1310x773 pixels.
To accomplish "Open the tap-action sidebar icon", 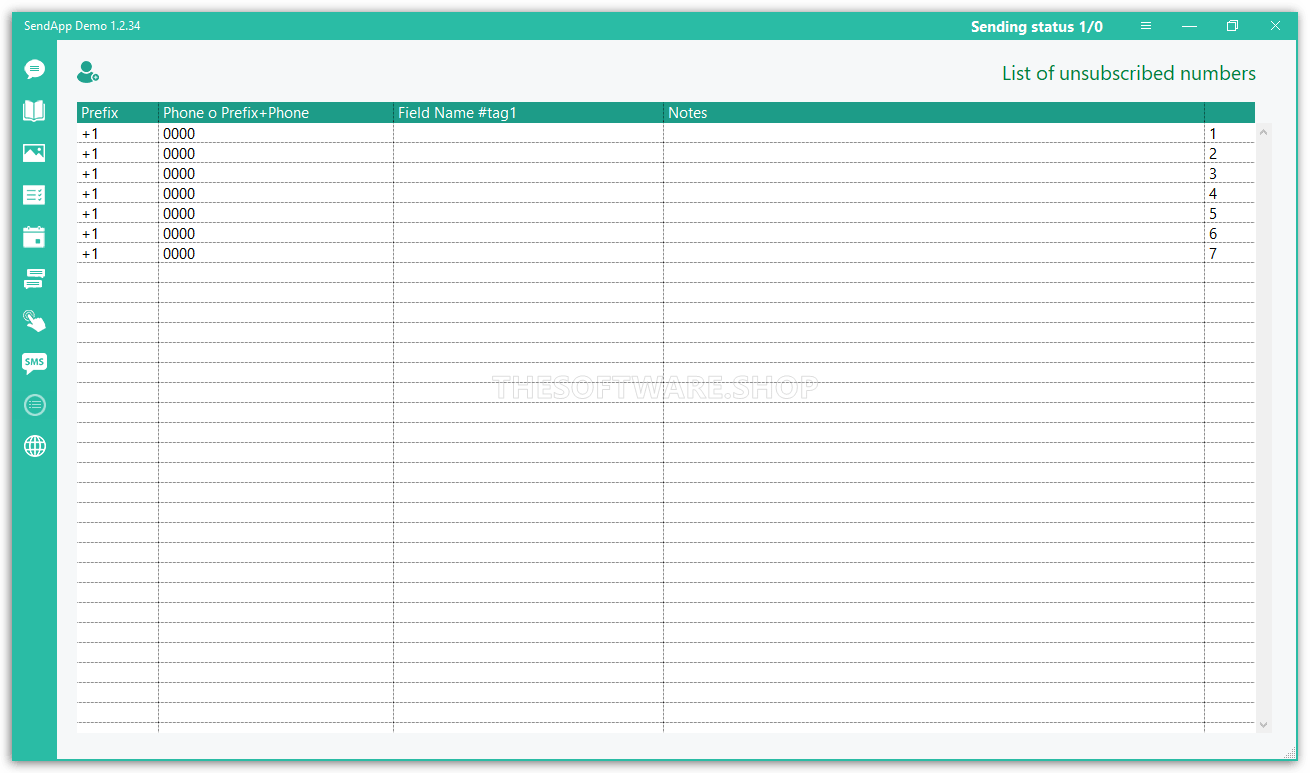I will (x=35, y=321).
